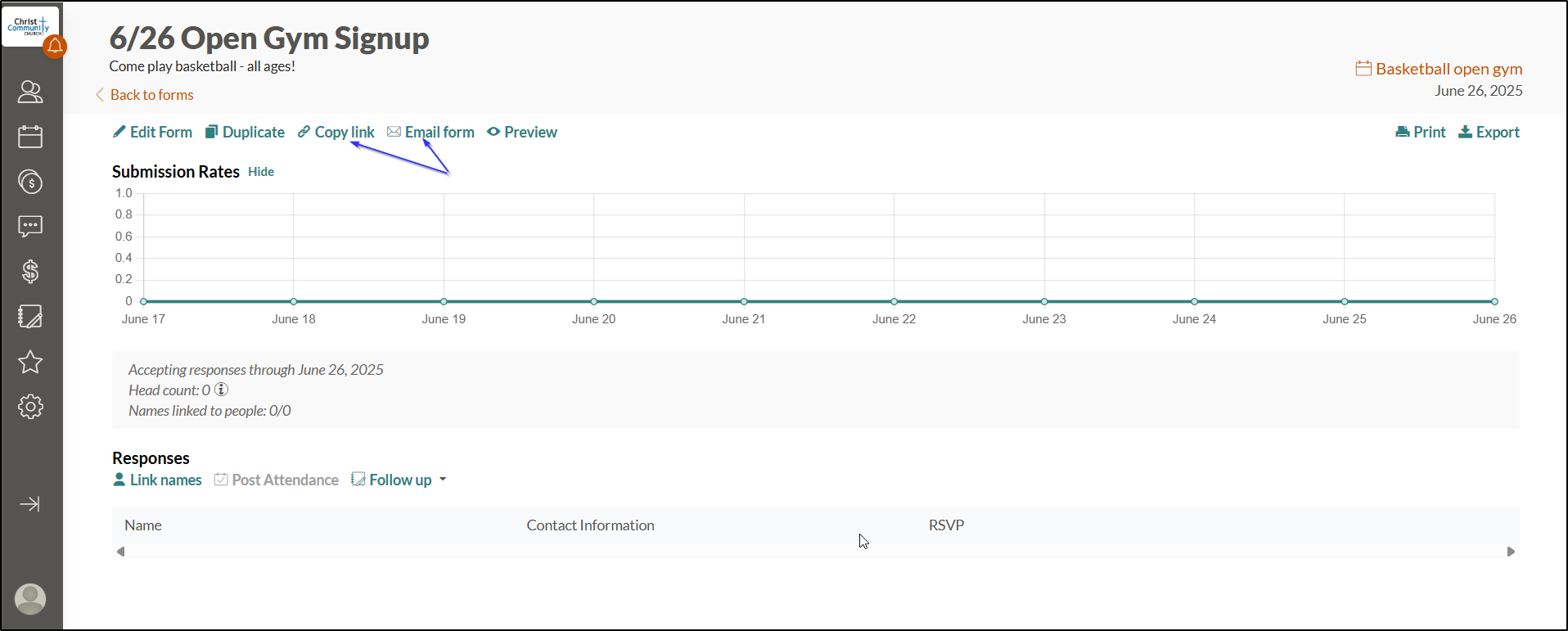This screenshot has width=1568, height=631.
Task: Click the June 21 chart data point
Action: point(744,301)
